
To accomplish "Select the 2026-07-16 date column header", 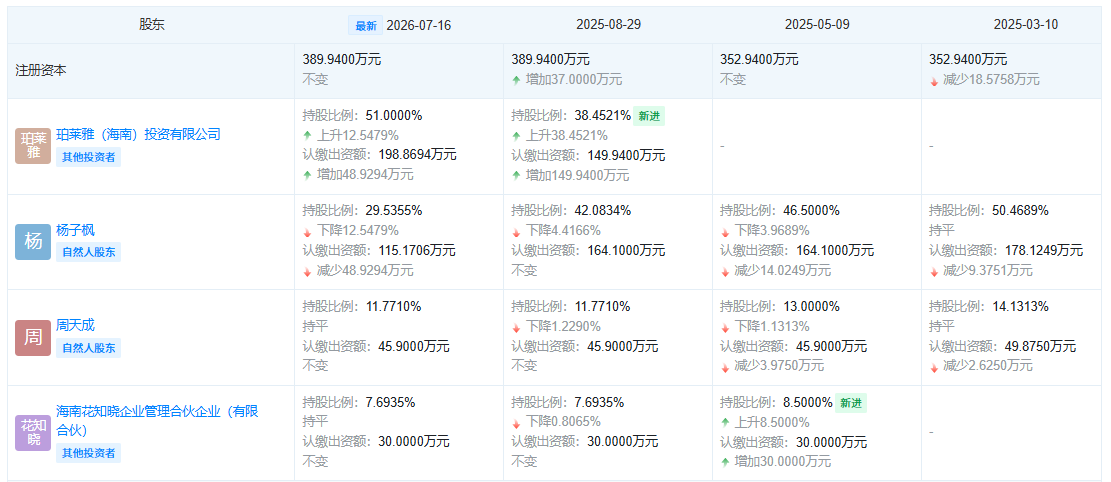I will point(418,26).
